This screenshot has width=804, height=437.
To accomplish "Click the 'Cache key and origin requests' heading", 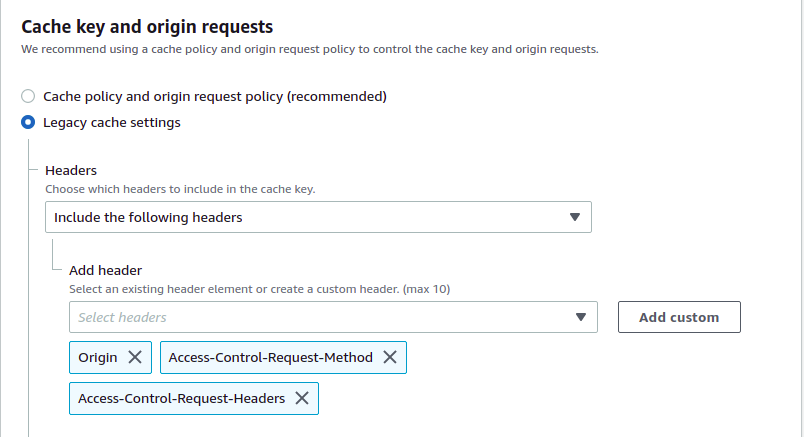I will (147, 27).
